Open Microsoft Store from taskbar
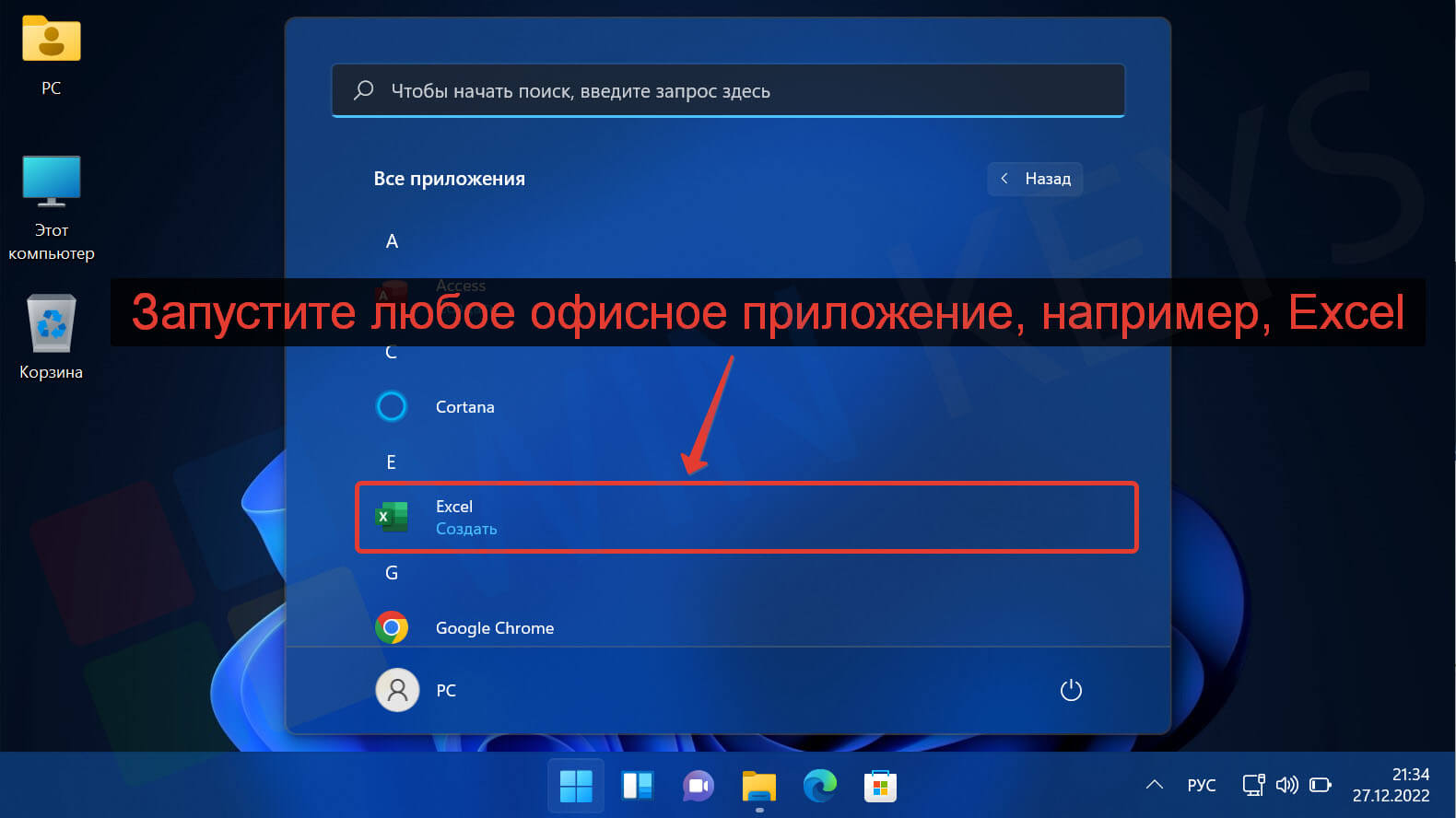Viewport: 1456px width, 818px height. point(880,786)
